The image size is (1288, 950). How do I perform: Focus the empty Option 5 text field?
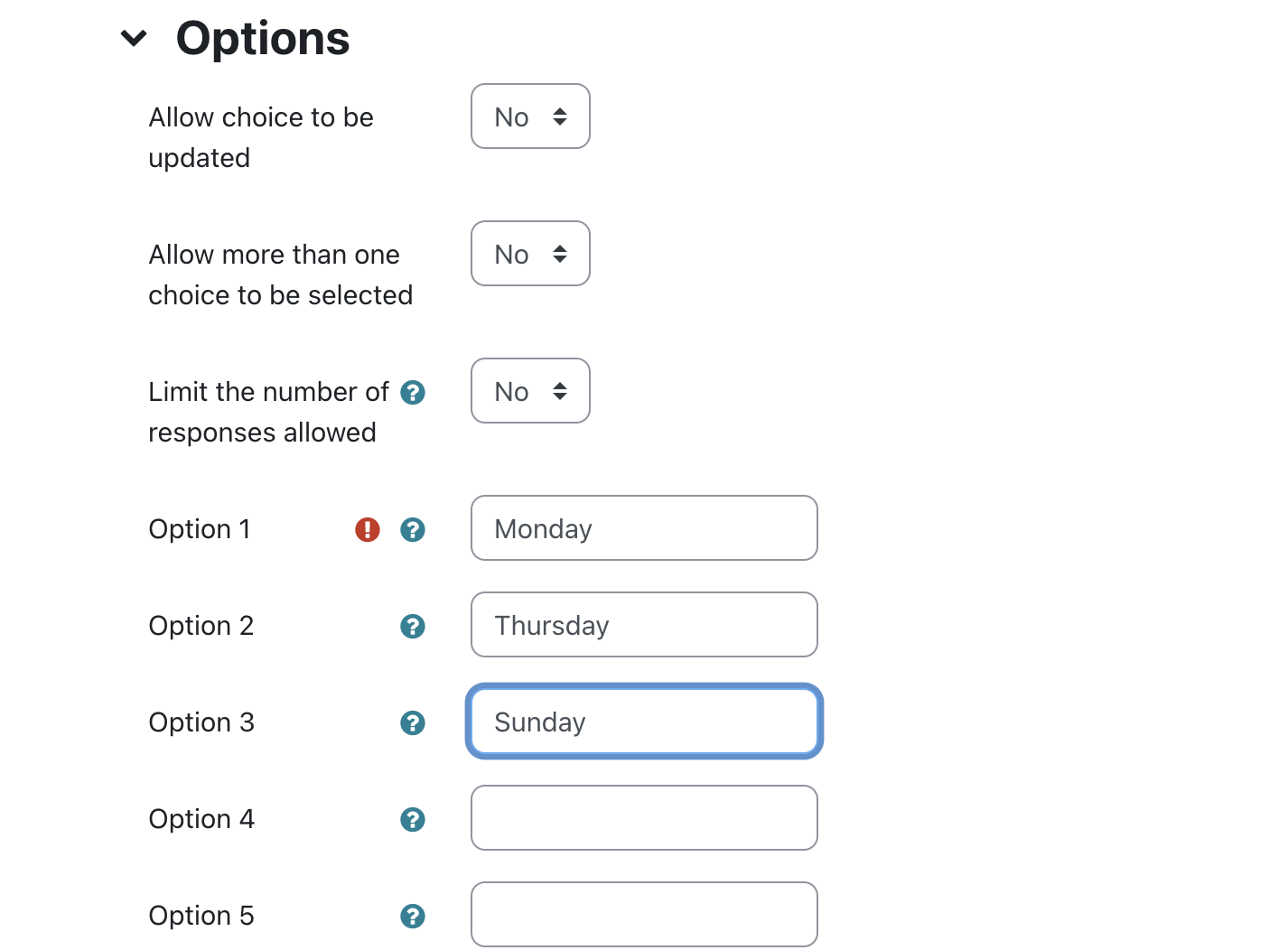tap(644, 915)
